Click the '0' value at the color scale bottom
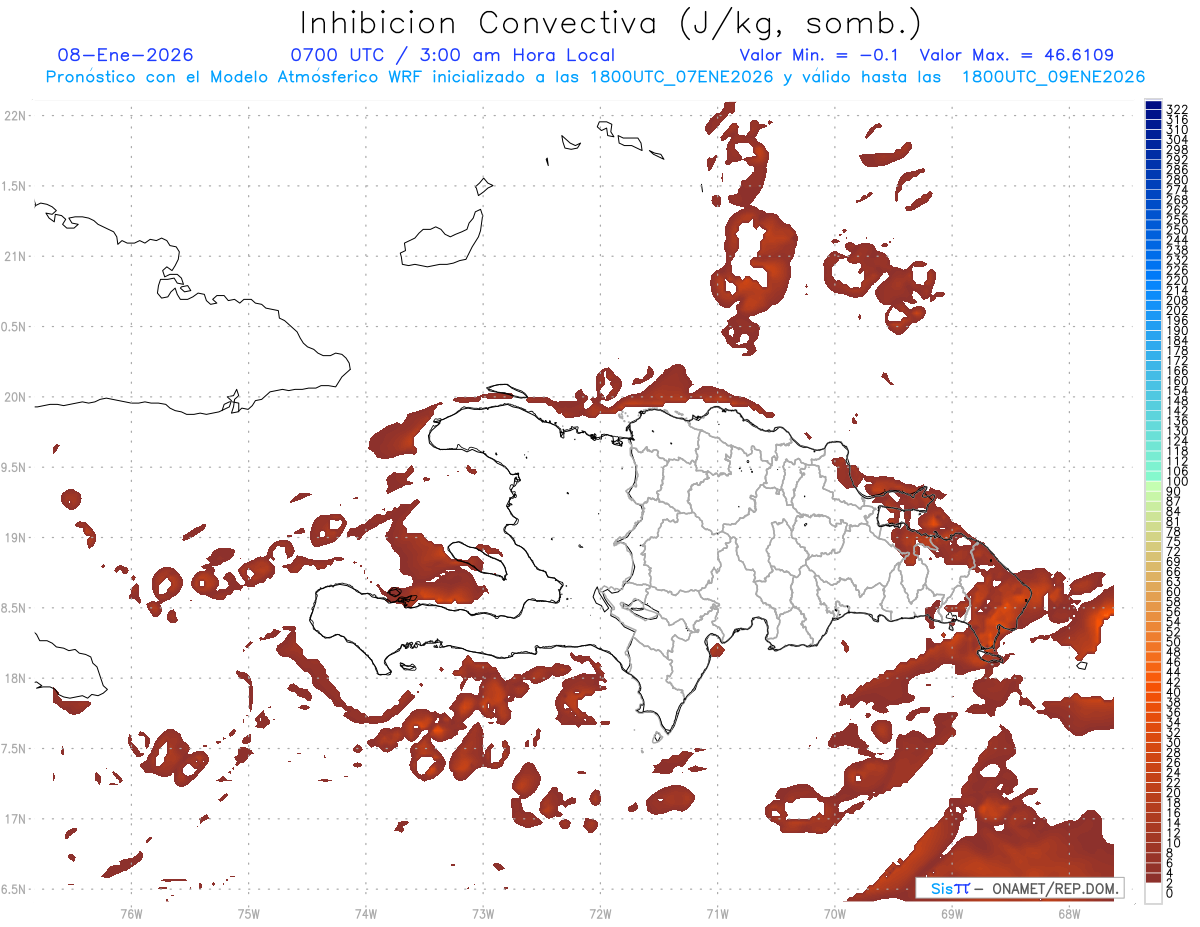The image size is (1200, 927). (x=1170, y=891)
